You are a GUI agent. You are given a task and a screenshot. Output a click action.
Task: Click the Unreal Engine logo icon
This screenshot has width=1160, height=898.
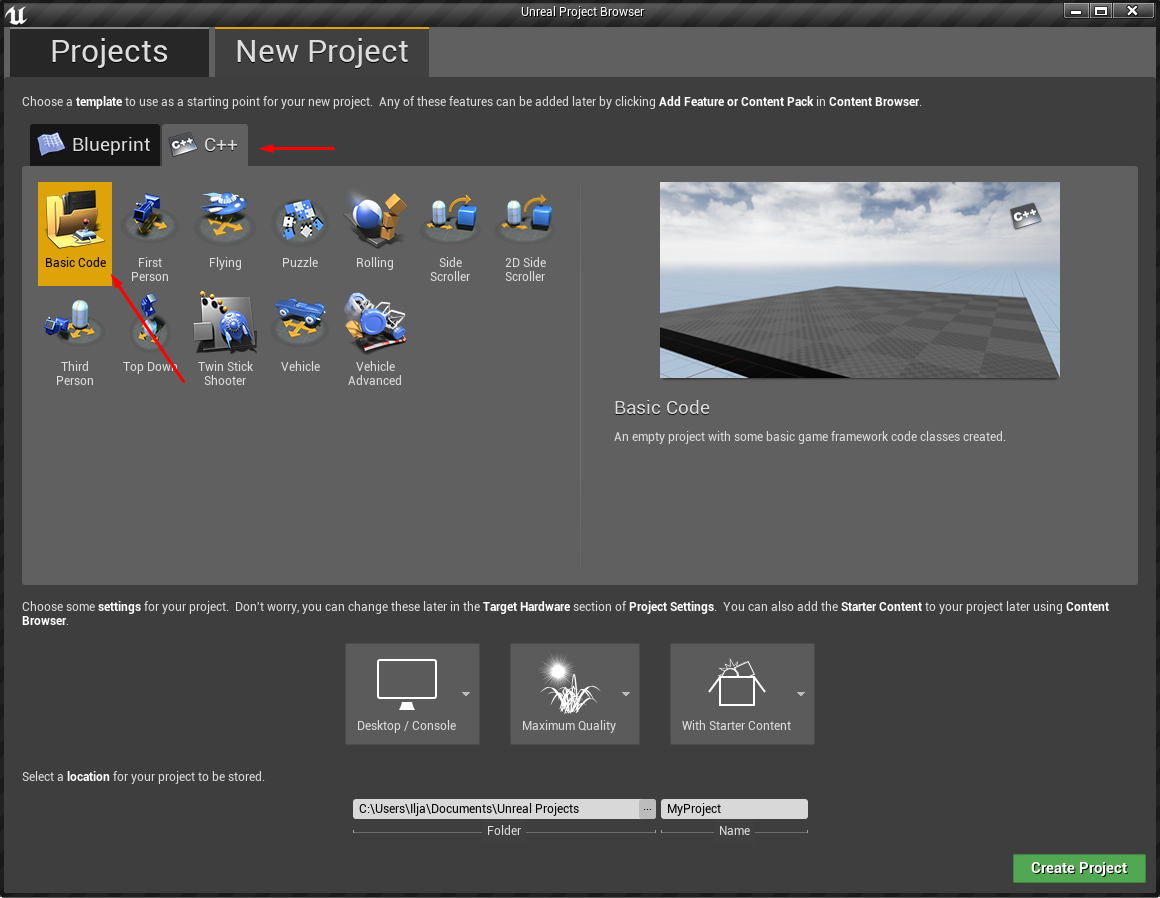tap(15, 13)
